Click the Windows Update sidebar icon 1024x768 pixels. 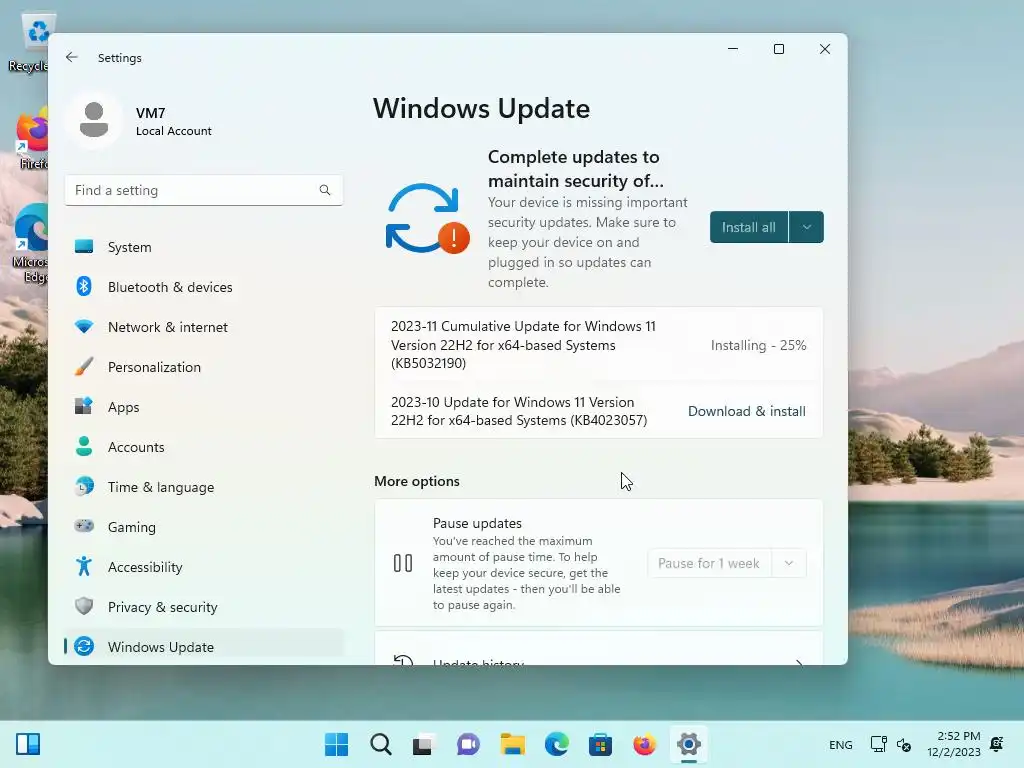(84, 647)
